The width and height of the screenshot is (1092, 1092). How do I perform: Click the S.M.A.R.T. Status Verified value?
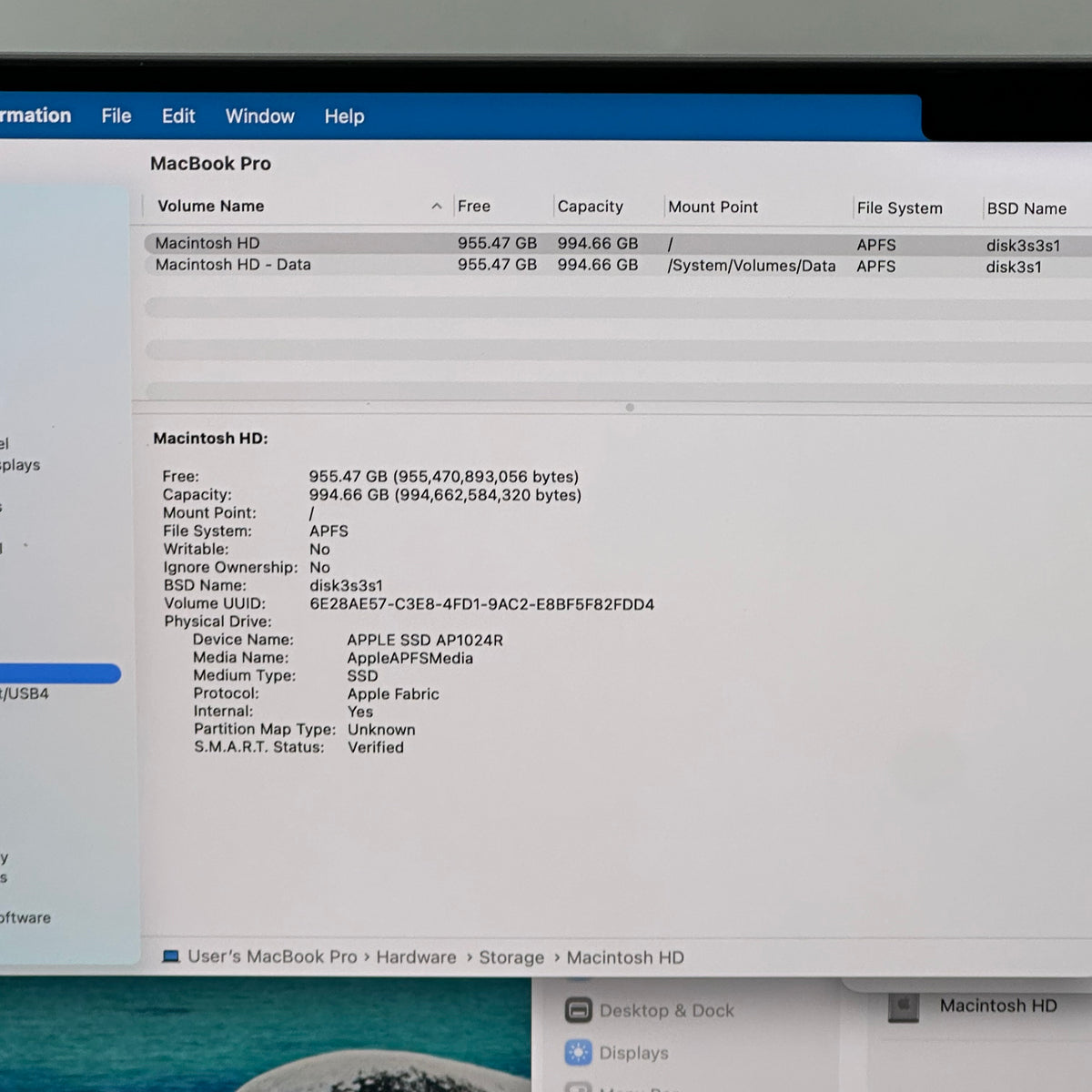376,747
